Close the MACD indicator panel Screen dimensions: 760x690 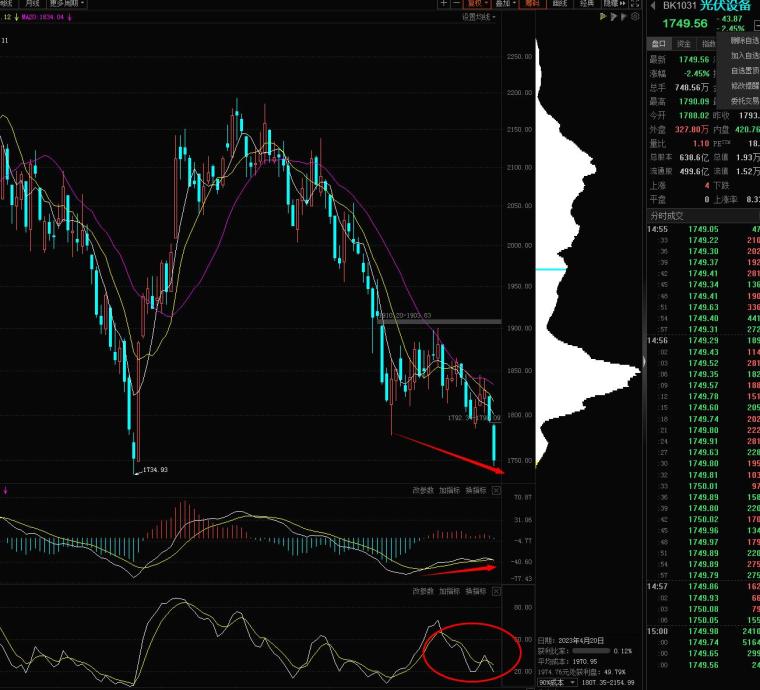click(496, 490)
